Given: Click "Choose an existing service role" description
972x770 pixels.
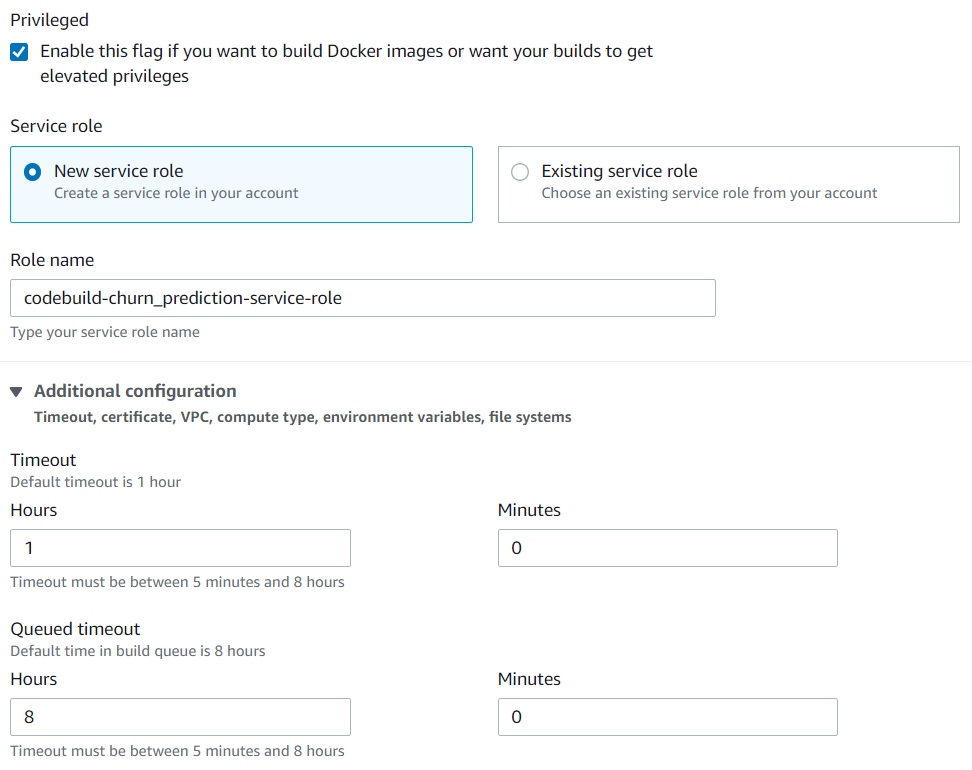Looking at the screenshot, I should pyautogui.click(x=709, y=193).
